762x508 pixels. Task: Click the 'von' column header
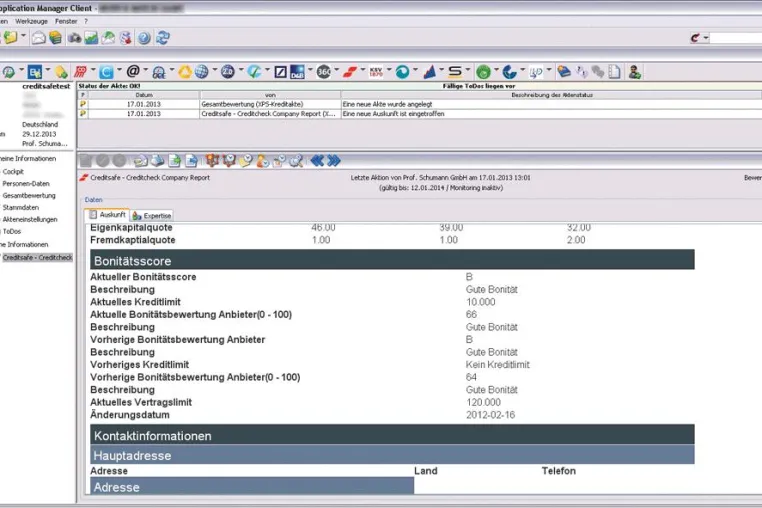point(270,95)
